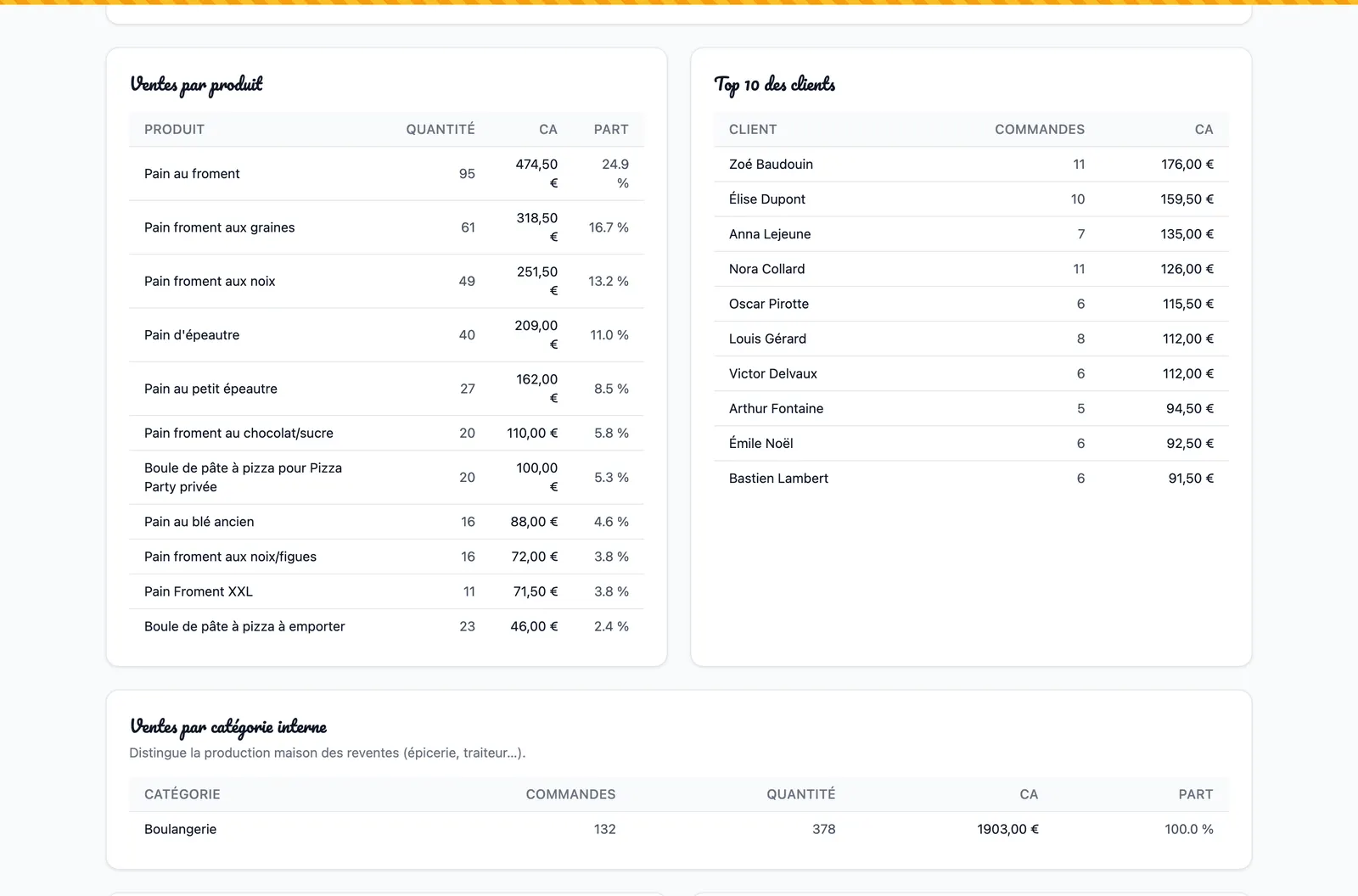Click the Pain Froment XXL row
Viewport: 1358px width, 896px height.
click(386, 591)
